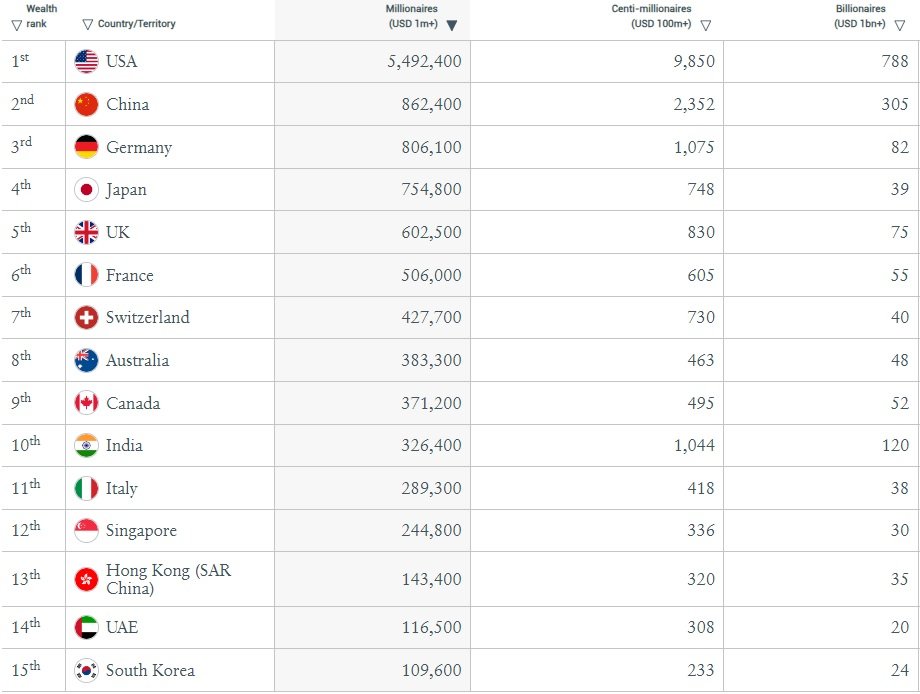The height and width of the screenshot is (694, 920).
Task: Click the India flag icon
Action: tap(86, 445)
